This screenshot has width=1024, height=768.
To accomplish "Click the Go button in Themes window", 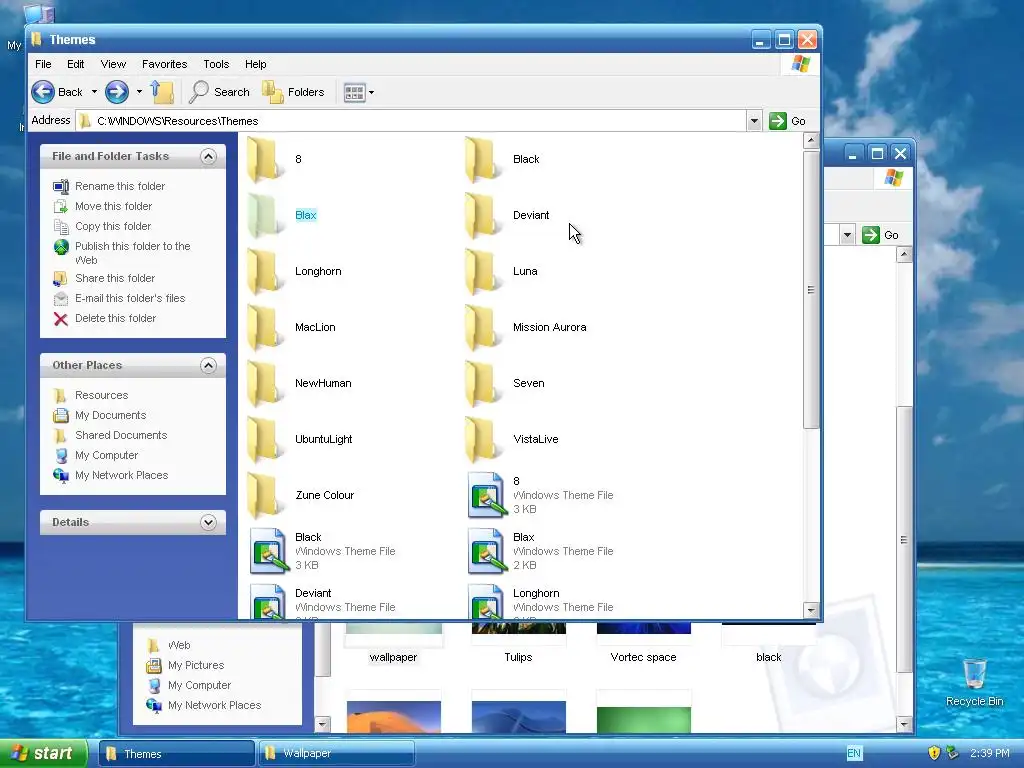I will click(788, 121).
